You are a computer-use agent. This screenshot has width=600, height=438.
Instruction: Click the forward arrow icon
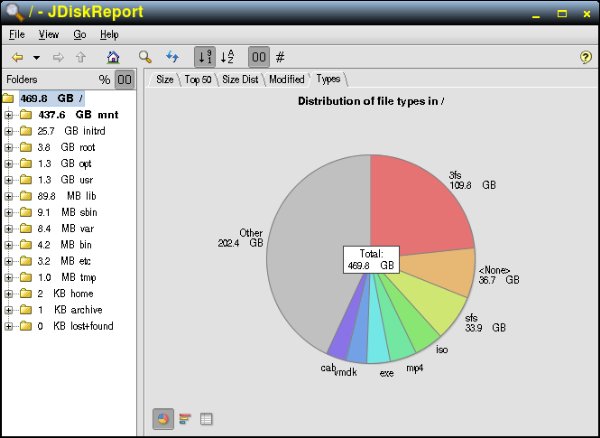(x=58, y=57)
